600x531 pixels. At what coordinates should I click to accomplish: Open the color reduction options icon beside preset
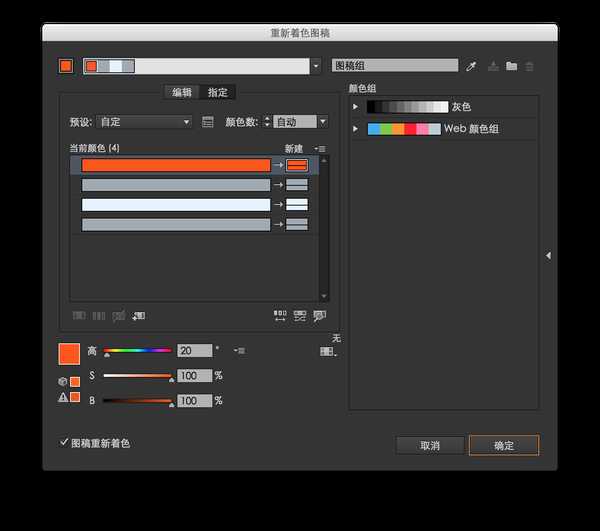pos(207,122)
